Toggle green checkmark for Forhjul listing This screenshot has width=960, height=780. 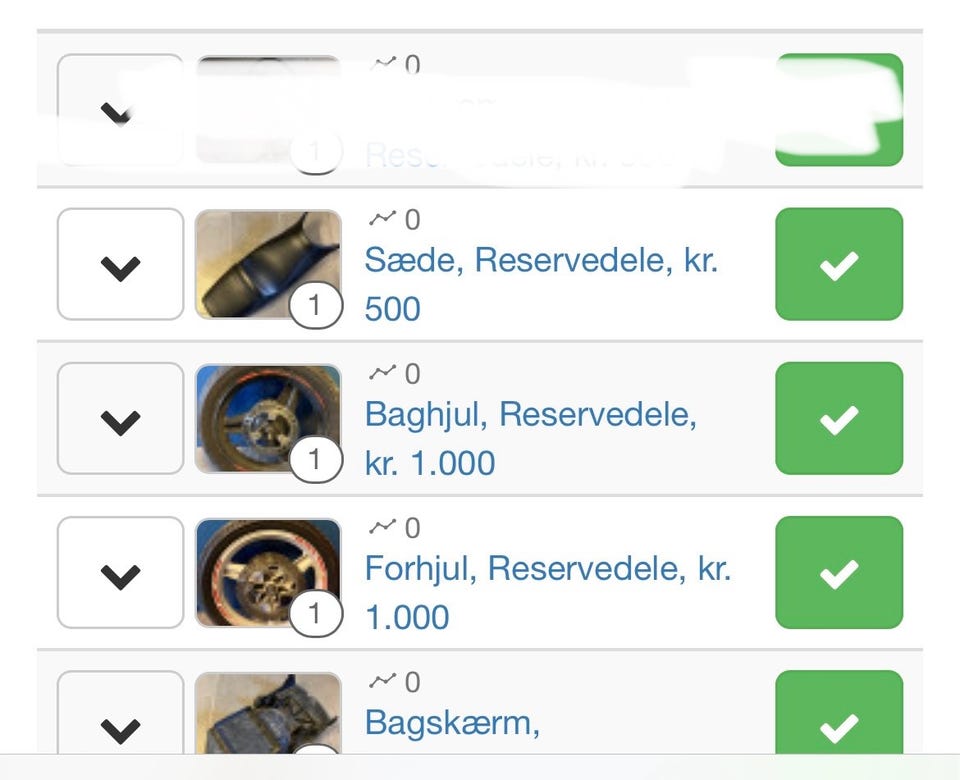(839, 573)
